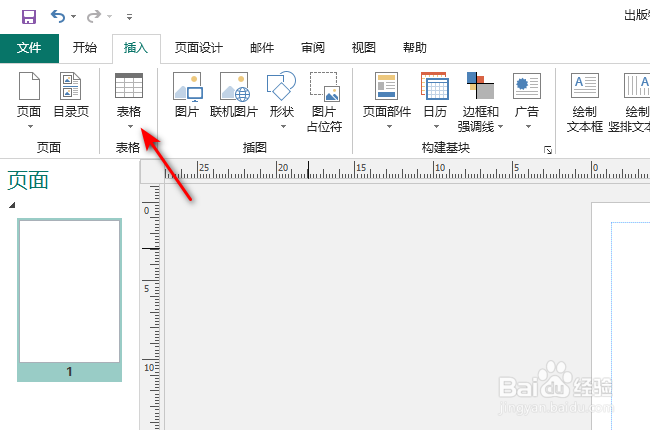
Task: Open the 审阅 tab
Action: pyautogui.click(x=313, y=48)
